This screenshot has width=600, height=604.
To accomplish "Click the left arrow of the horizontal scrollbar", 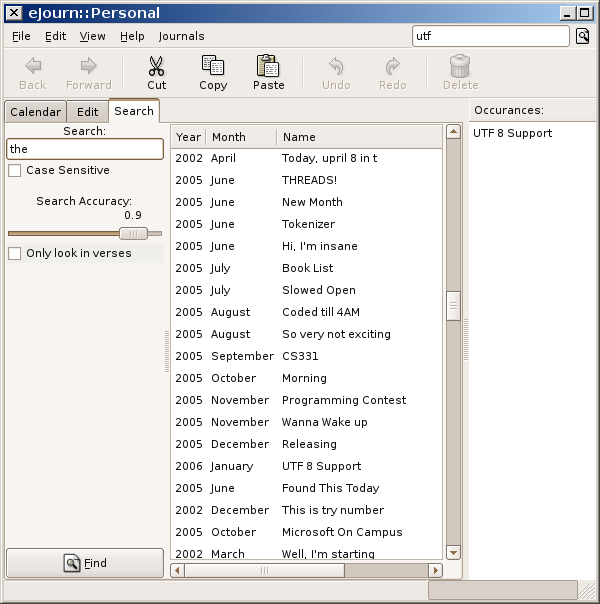I will pos(177,570).
